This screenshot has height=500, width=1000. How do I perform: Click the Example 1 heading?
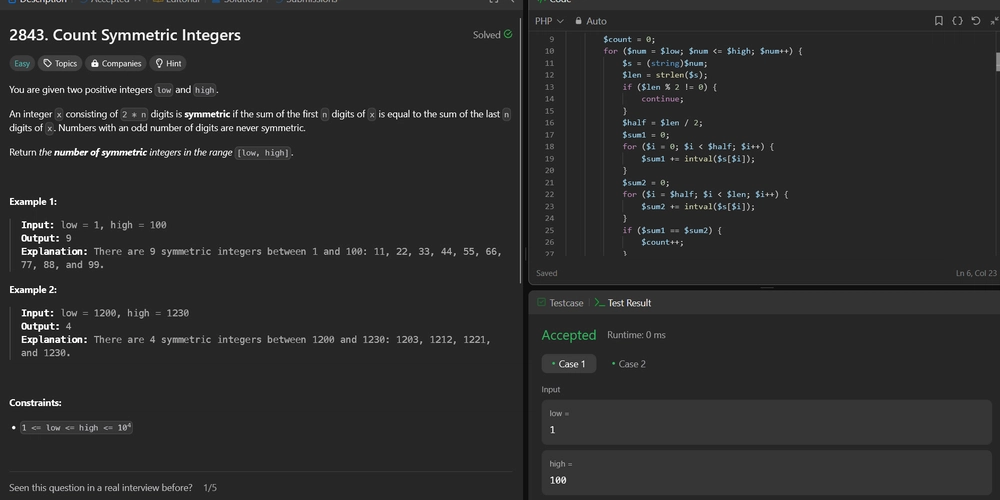coord(33,202)
